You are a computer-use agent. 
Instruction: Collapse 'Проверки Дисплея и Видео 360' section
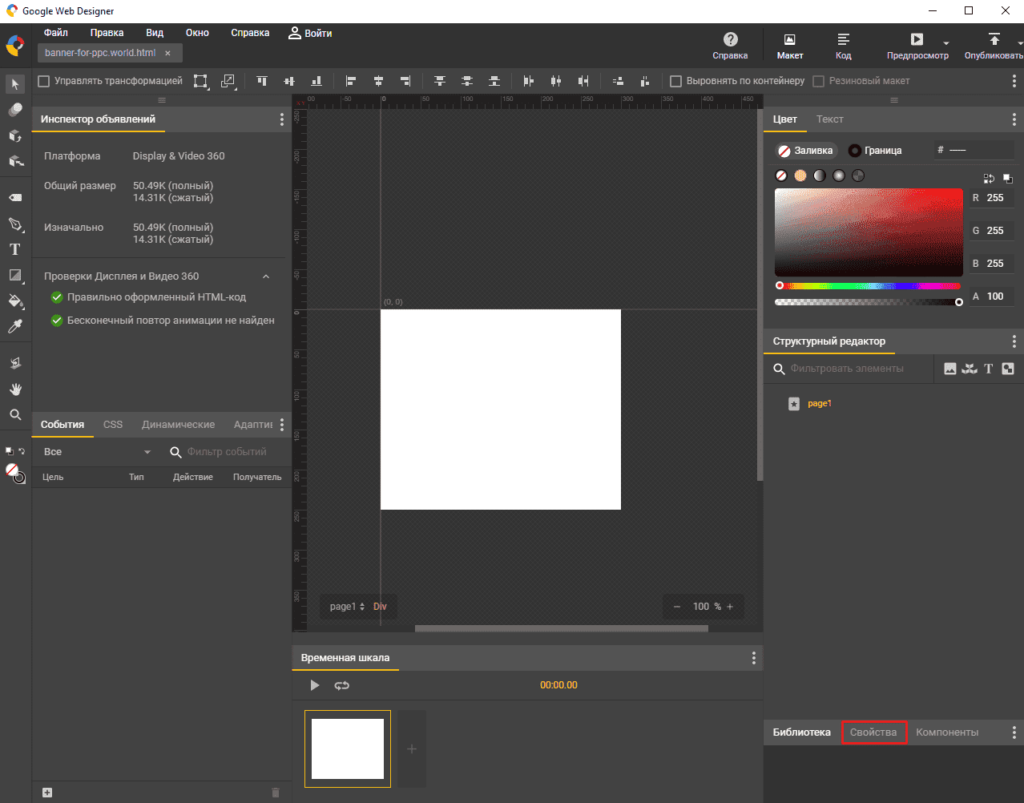(x=266, y=276)
